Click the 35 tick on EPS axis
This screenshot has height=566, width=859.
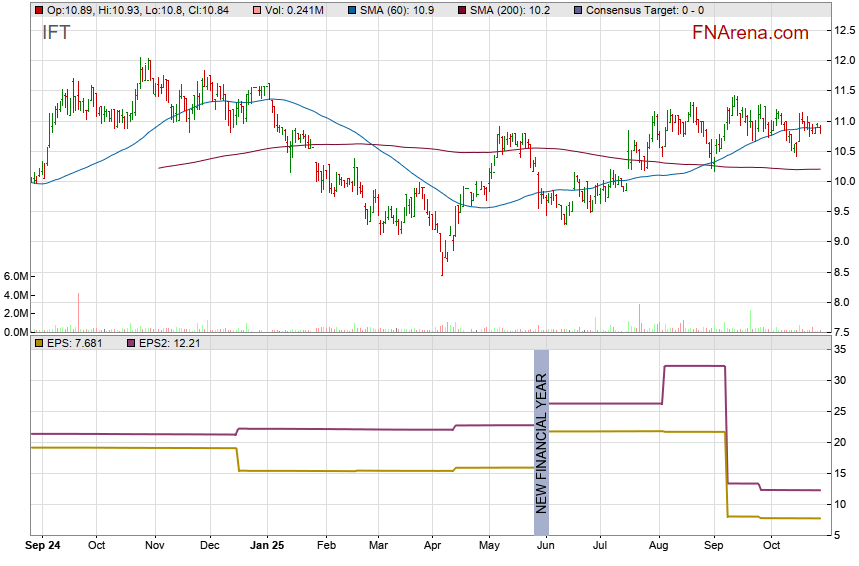pos(841,349)
